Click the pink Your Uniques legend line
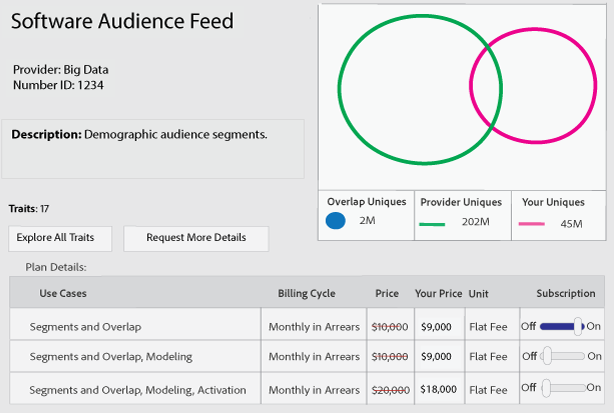This screenshot has width=614, height=413. pyautogui.click(x=532, y=224)
